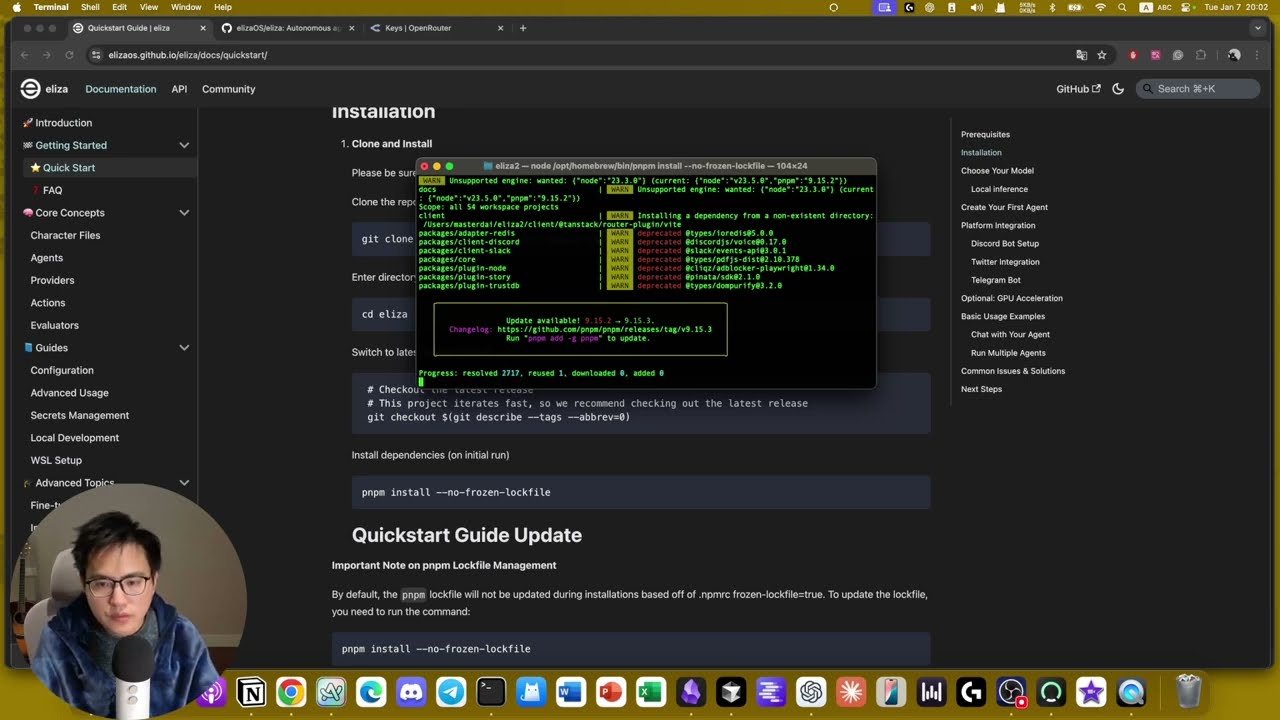Open QuickTime Player from the dock
This screenshot has width=1280, height=720.
tap(1131, 691)
